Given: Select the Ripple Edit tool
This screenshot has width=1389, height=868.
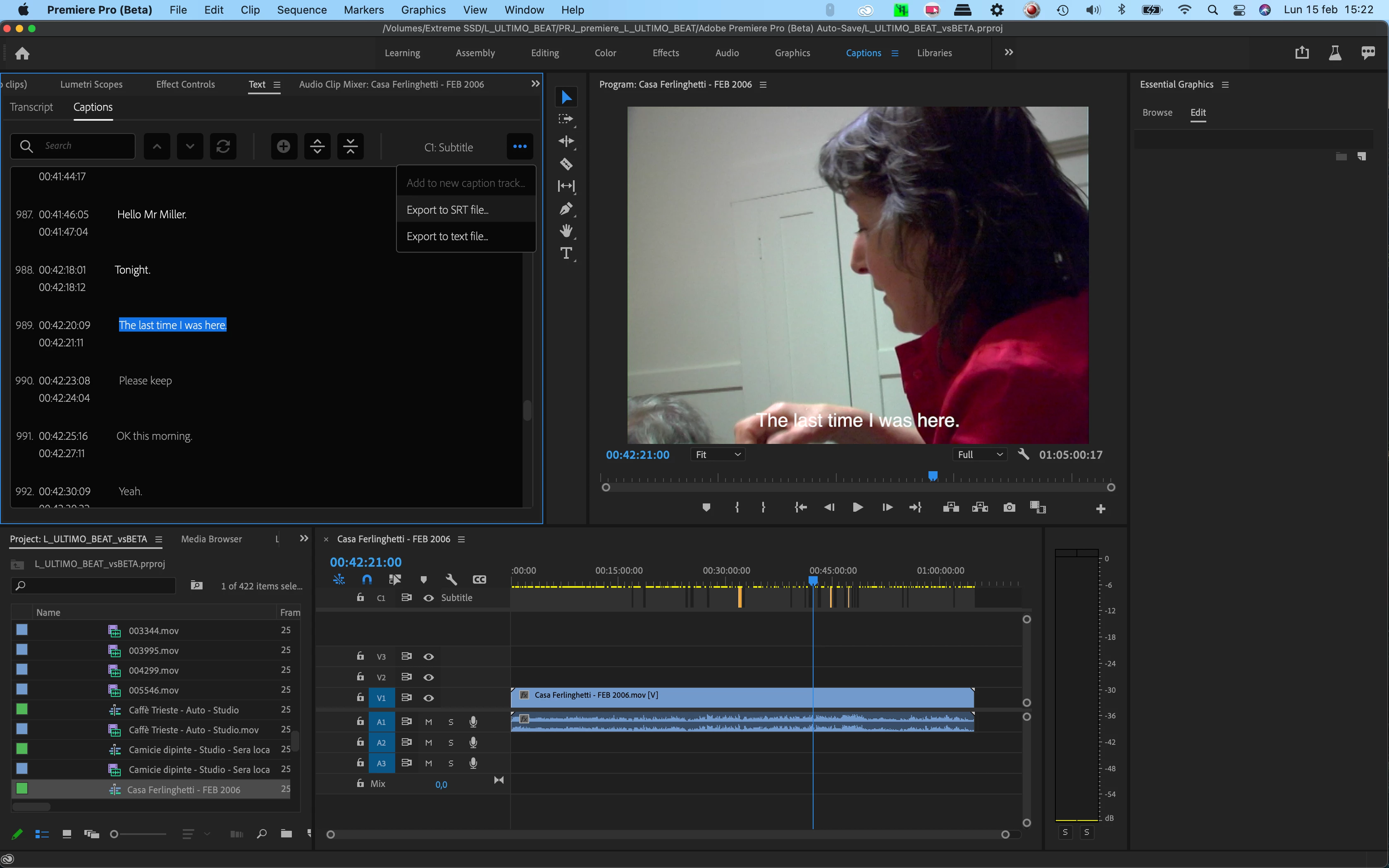Looking at the screenshot, I should pos(566,141).
